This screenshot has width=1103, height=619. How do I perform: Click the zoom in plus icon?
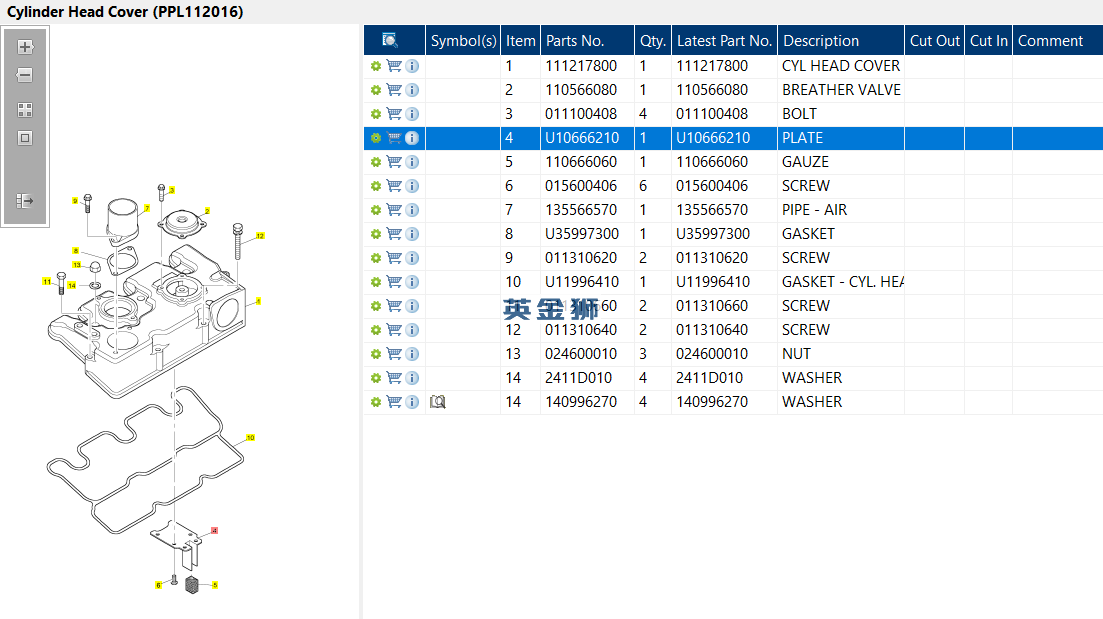(x=25, y=47)
